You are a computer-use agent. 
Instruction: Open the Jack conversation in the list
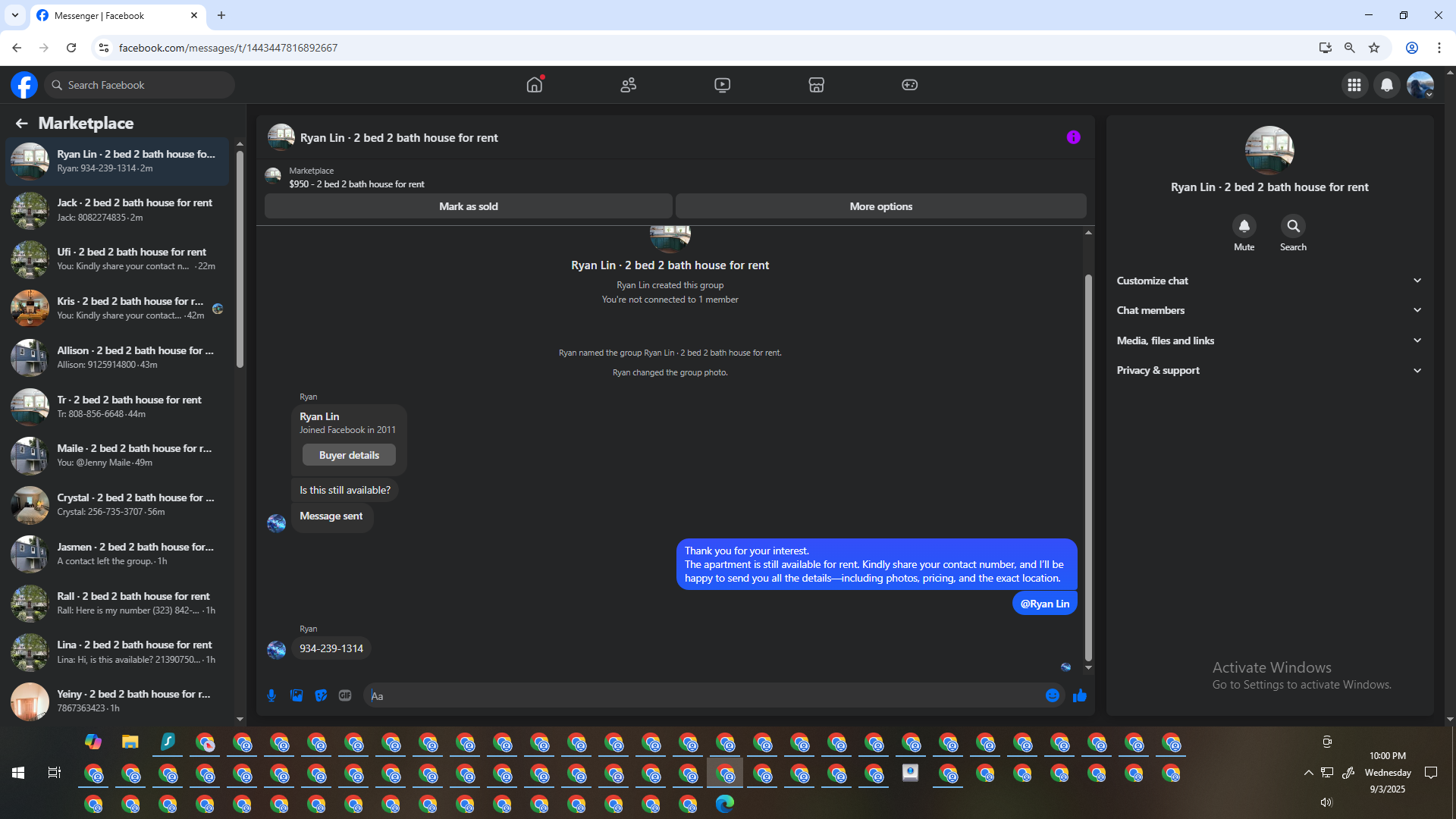(118, 210)
